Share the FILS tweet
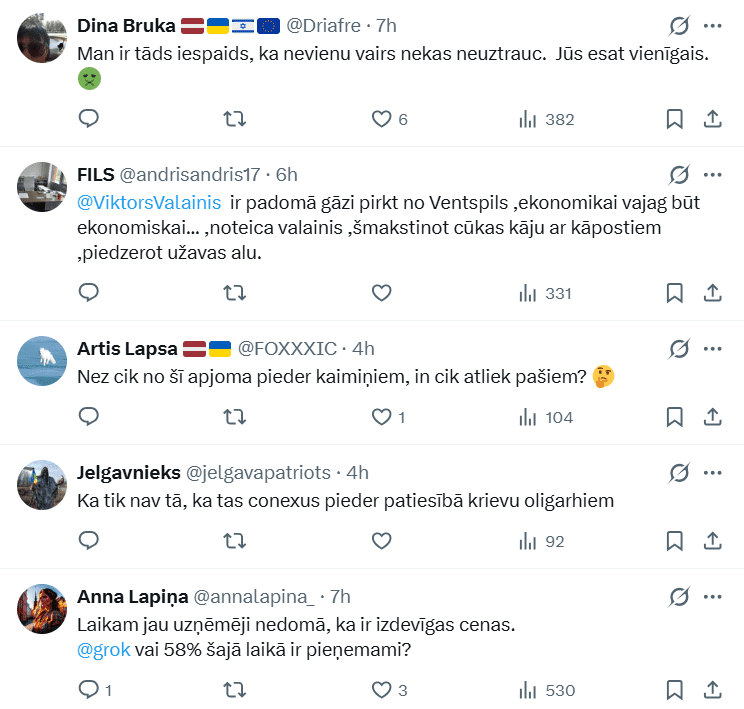This screenshot has width=744, height=709. click(713, 293)
